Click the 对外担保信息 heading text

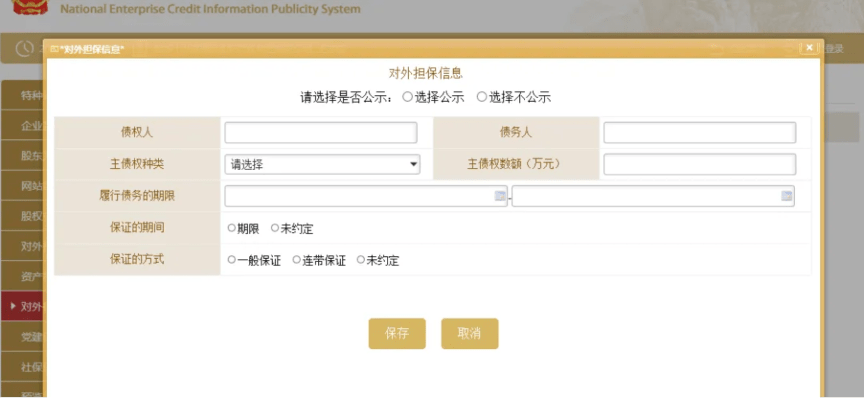point(425,73)
